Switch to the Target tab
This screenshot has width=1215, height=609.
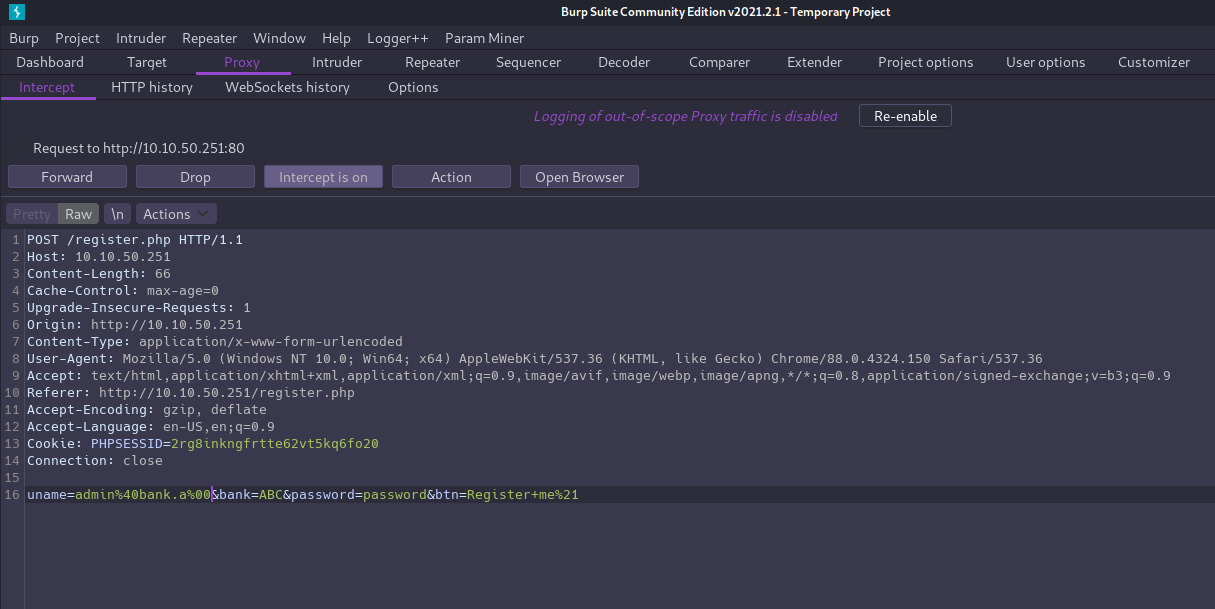click(x=147, y=62)
